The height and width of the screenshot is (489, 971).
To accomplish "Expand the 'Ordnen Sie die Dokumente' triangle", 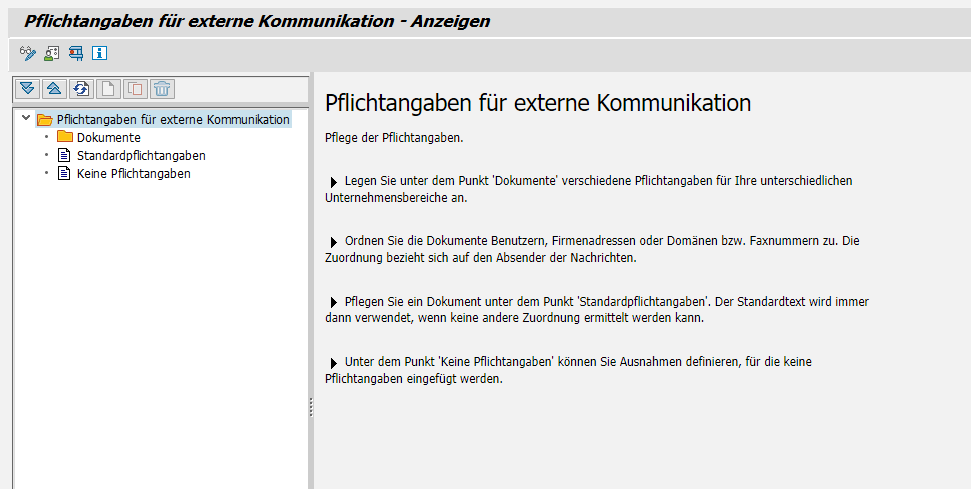I will pos(333,242).
